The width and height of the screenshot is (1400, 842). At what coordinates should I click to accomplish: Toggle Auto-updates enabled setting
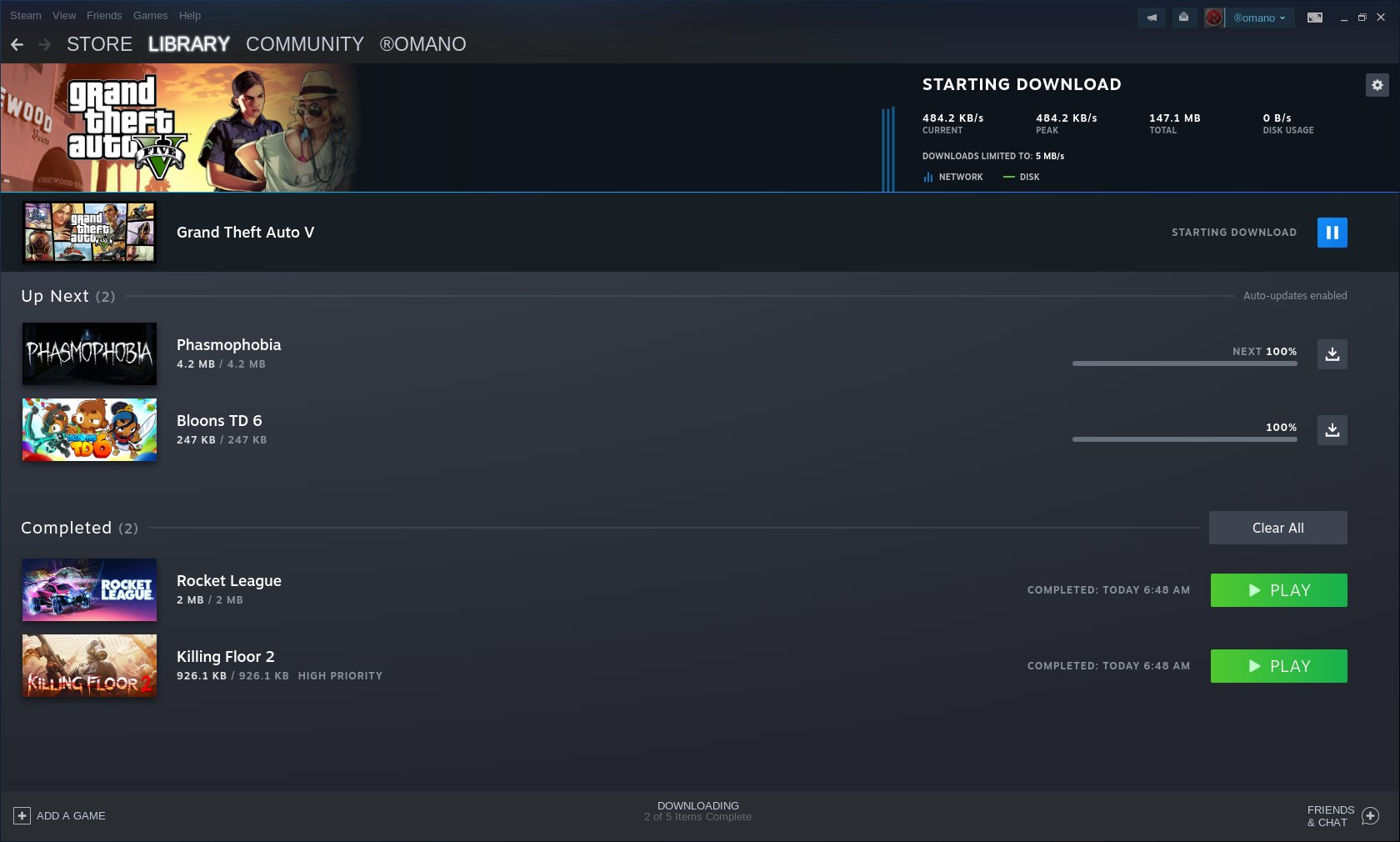click(x=1294, y=295)
